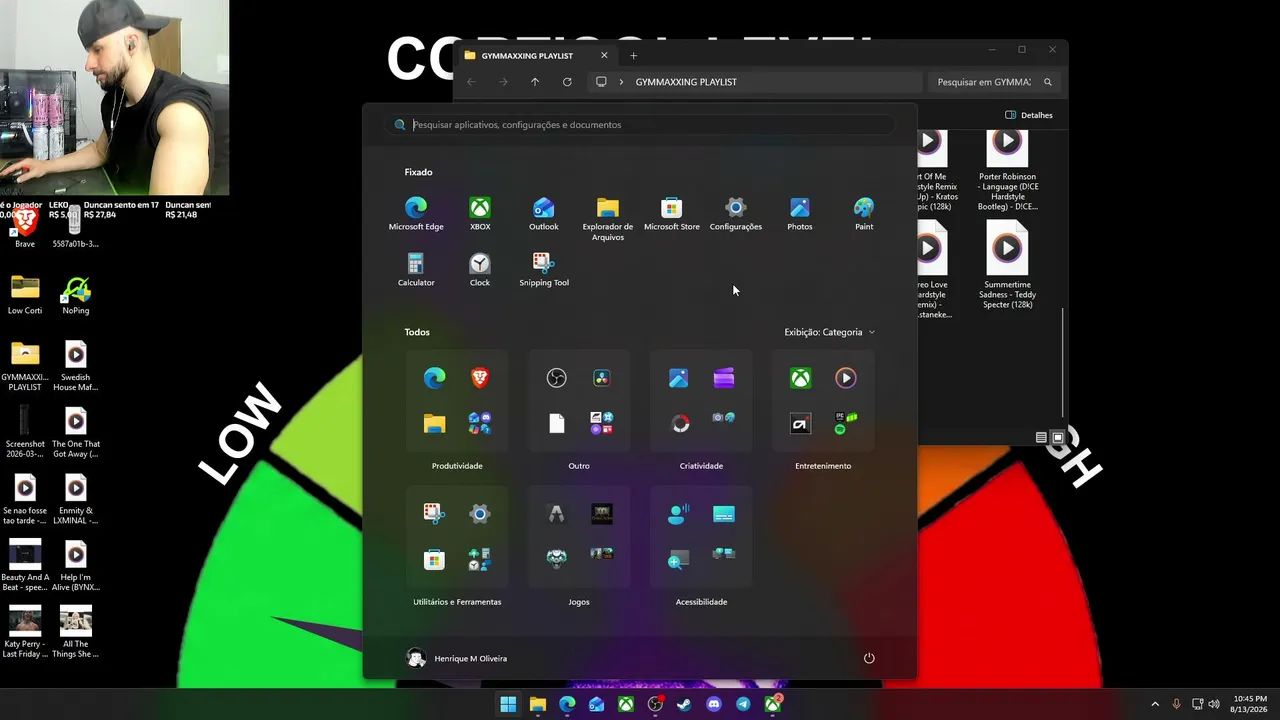Open Photos in the Criatividade group

tap(679, 378)
